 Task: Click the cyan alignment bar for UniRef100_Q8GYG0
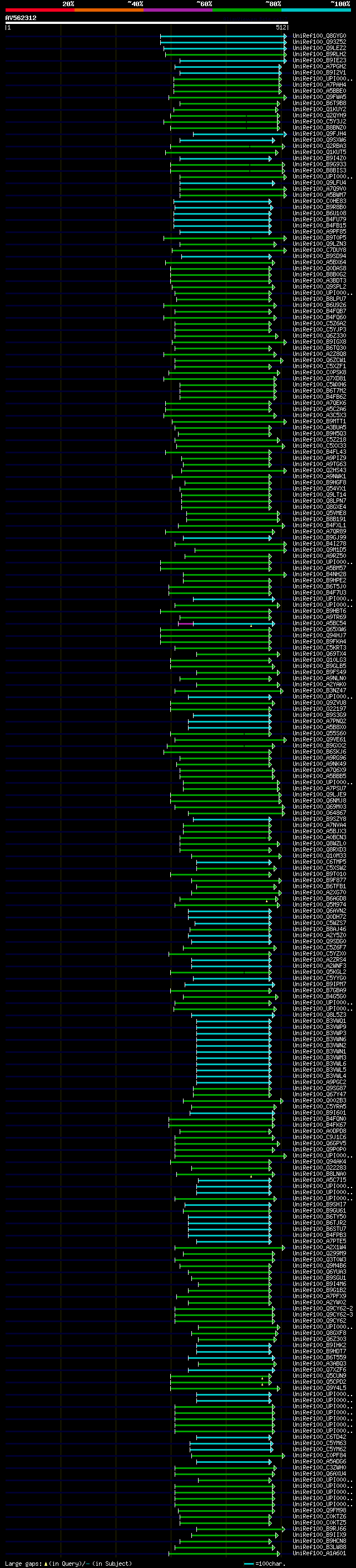tap(222, 36)
